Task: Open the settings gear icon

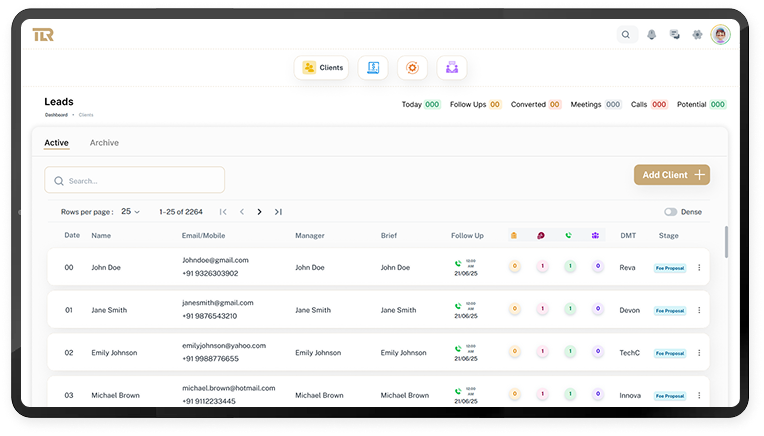Action: (x=697, y=35)
